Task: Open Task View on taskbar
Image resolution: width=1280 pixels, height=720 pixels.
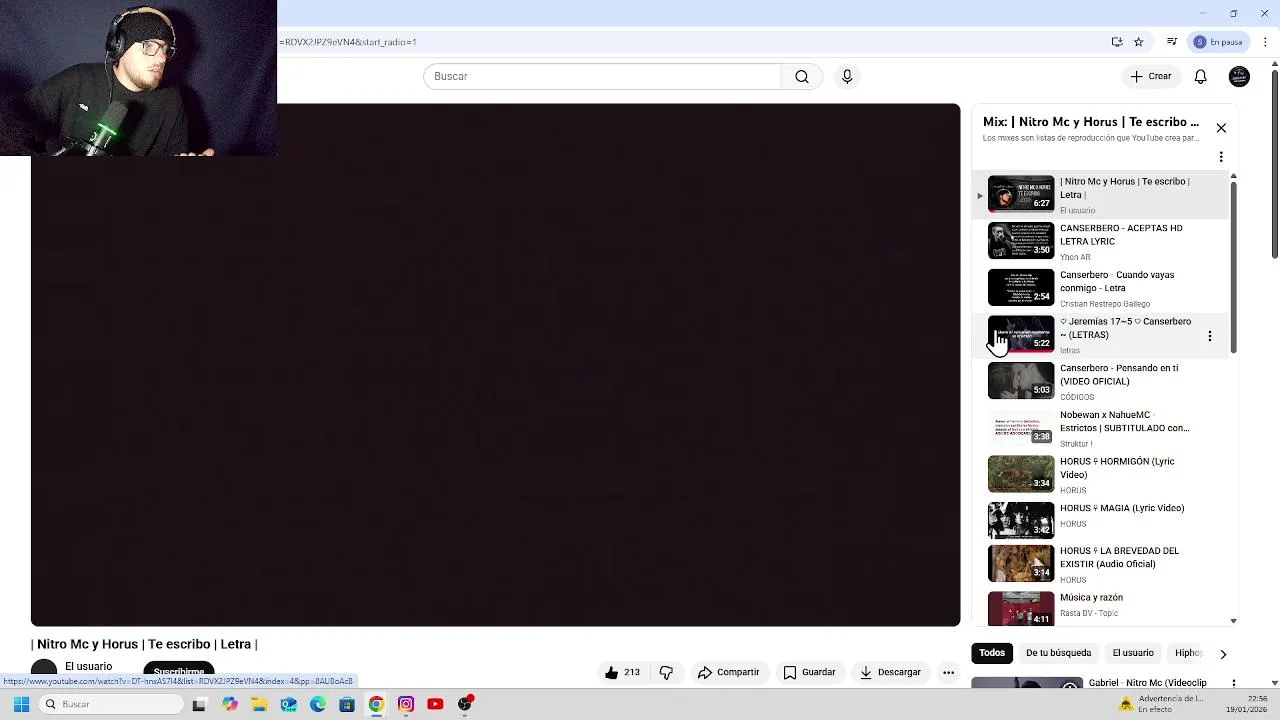Action: coord(199,704)
